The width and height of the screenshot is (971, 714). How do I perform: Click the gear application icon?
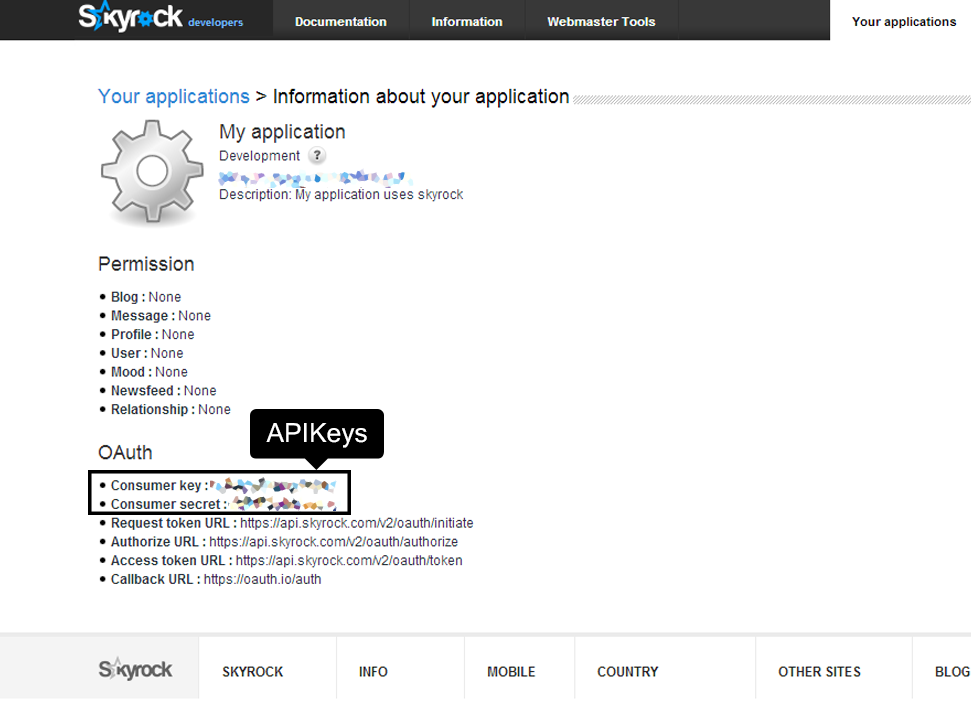[x=152, y=172]
